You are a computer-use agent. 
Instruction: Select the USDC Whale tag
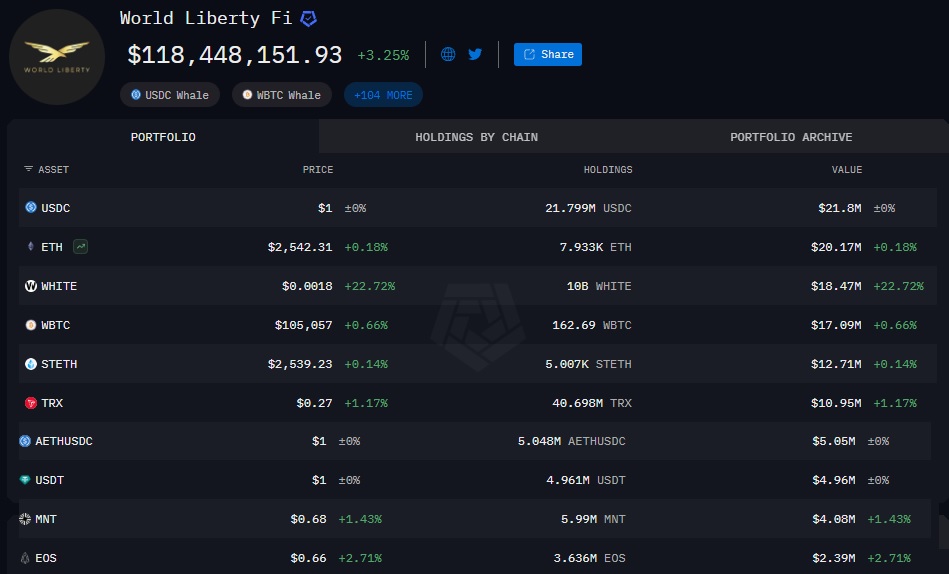[x=170, y=95]
